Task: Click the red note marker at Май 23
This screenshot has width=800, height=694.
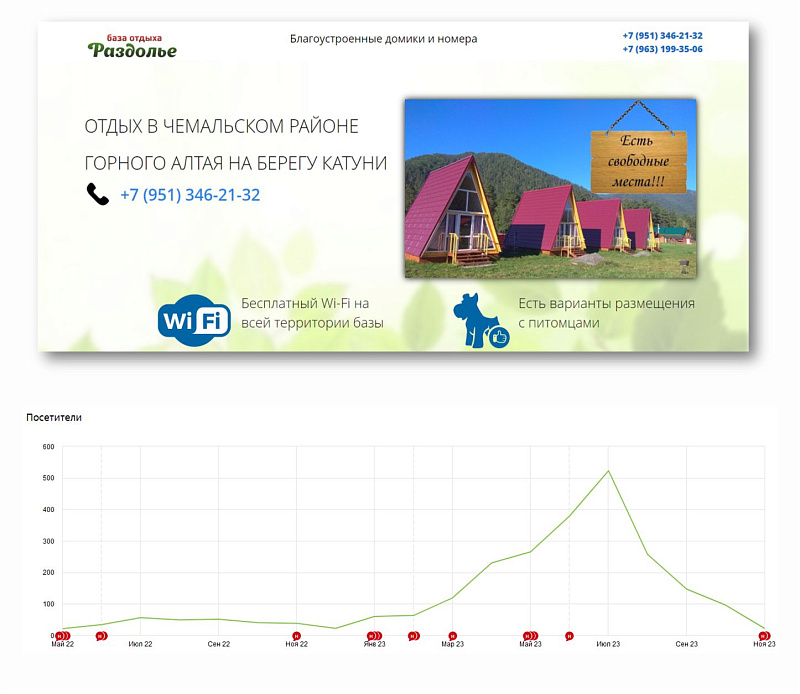Action: coord(530,636)
